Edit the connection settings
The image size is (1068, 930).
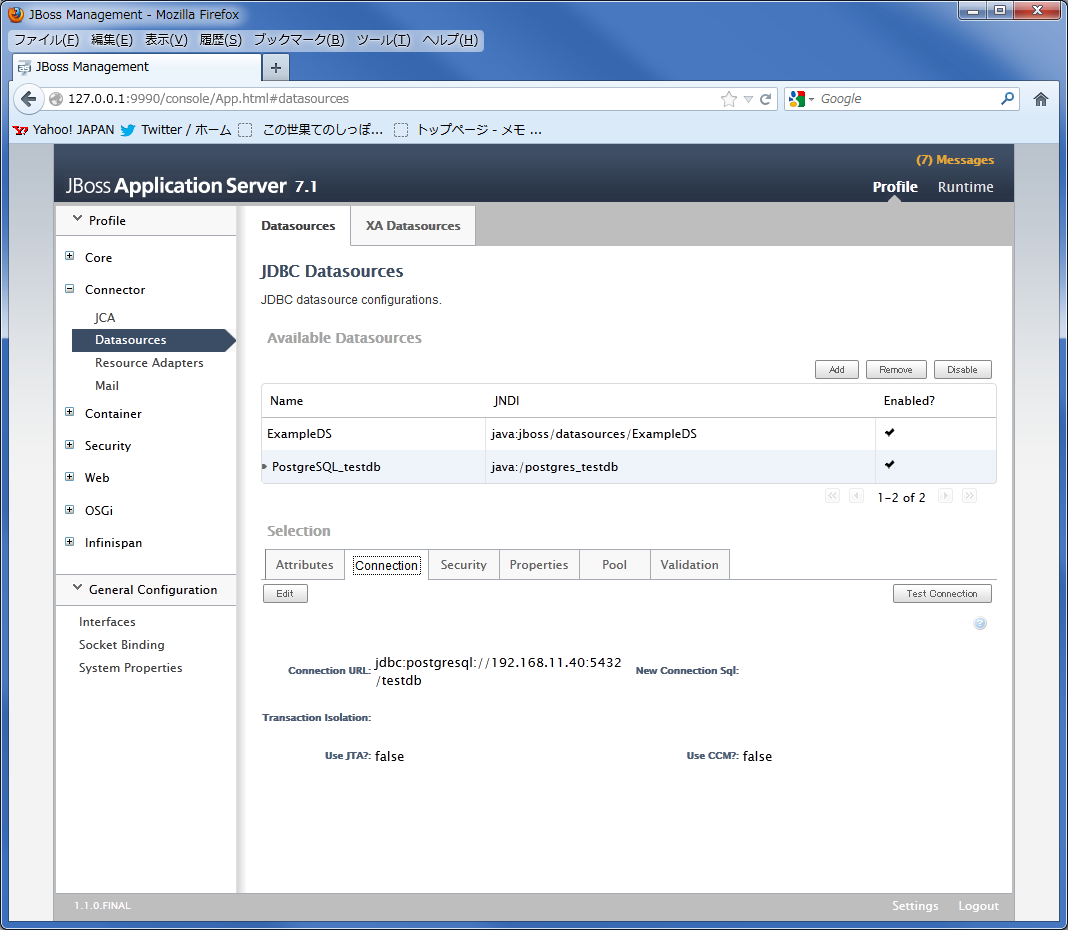[x=285, y=593]
